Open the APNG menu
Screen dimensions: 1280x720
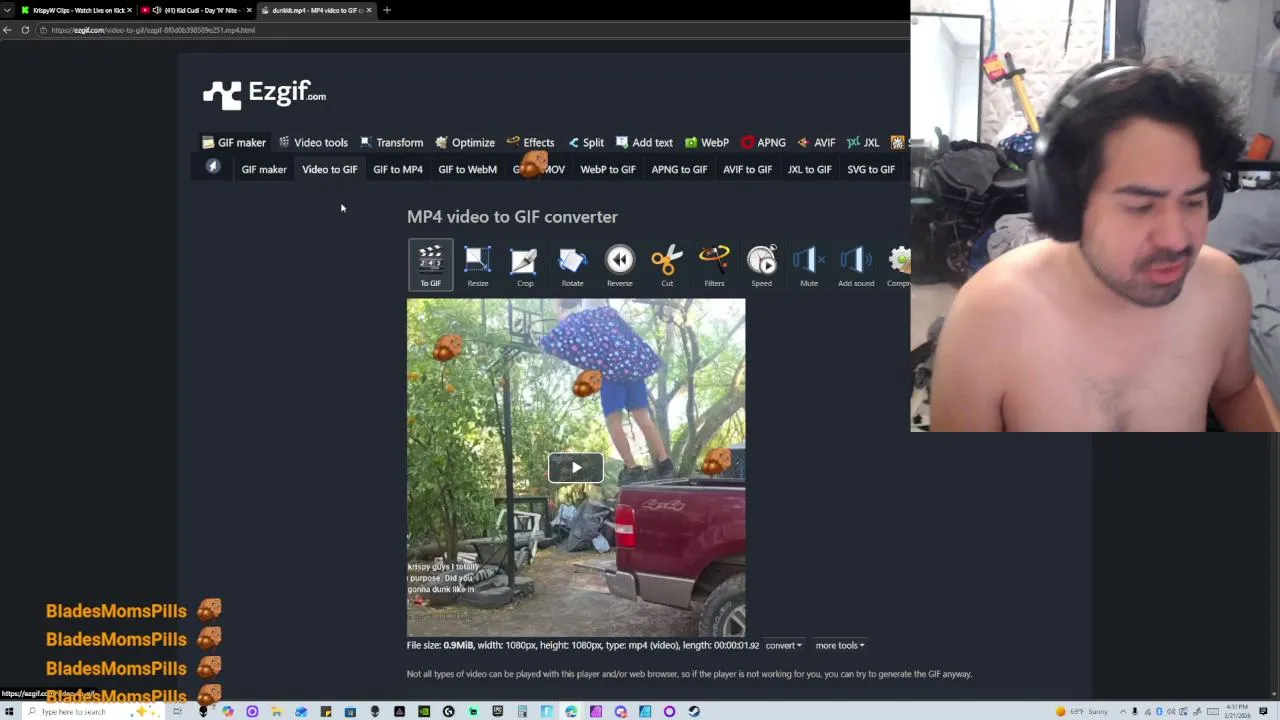763,142
